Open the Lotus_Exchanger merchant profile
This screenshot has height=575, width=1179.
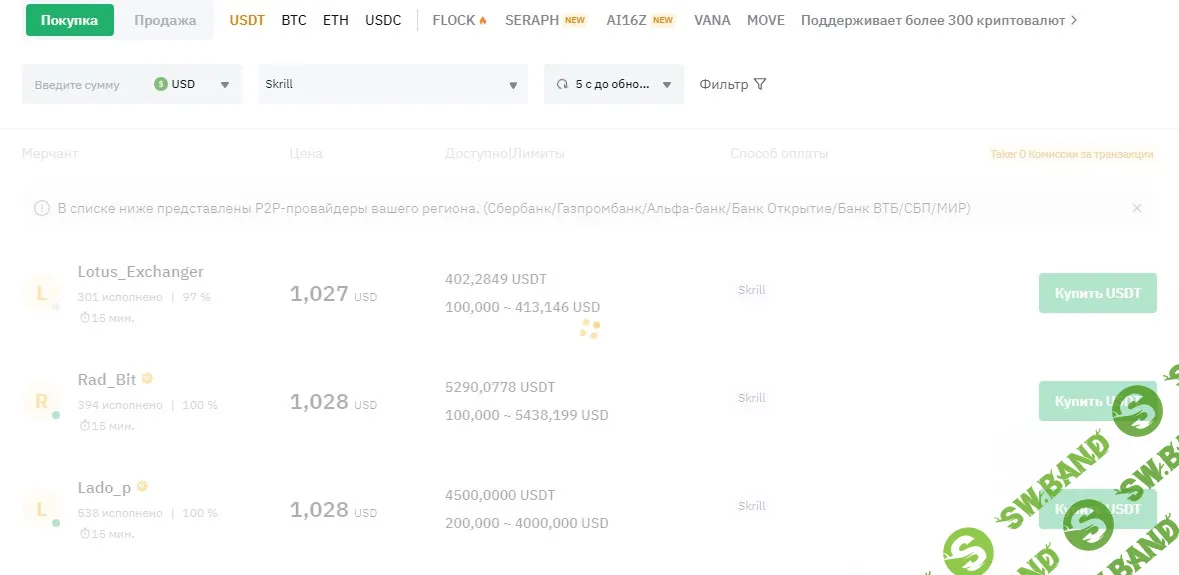click(140, 272)
